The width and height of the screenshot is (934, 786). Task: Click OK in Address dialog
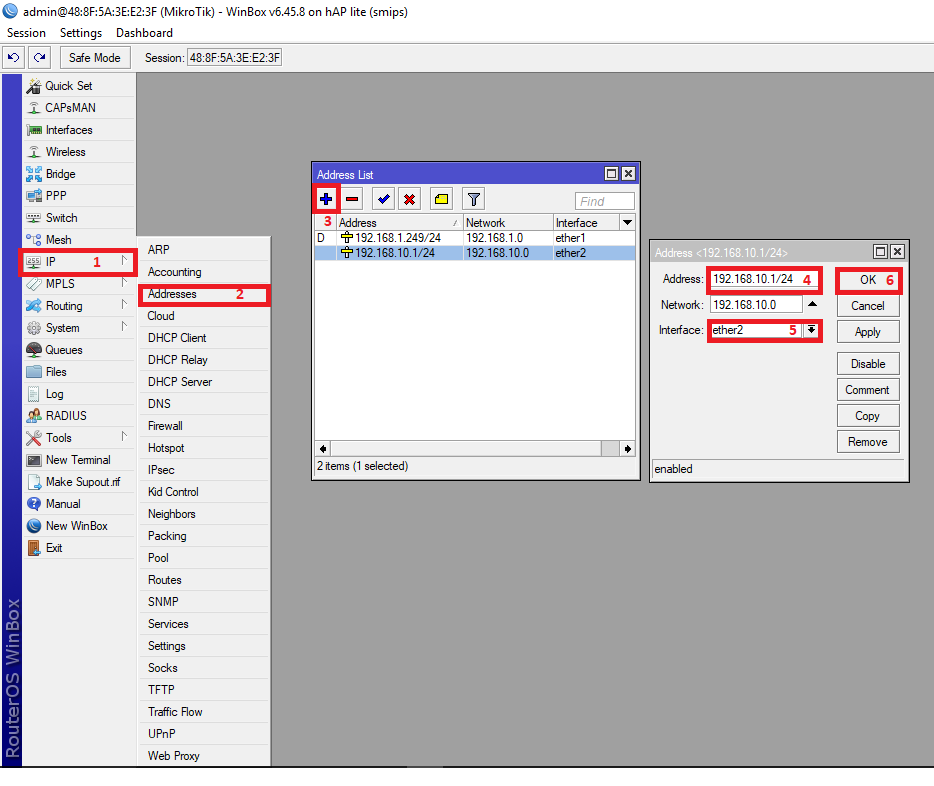(x=868, y=280)
